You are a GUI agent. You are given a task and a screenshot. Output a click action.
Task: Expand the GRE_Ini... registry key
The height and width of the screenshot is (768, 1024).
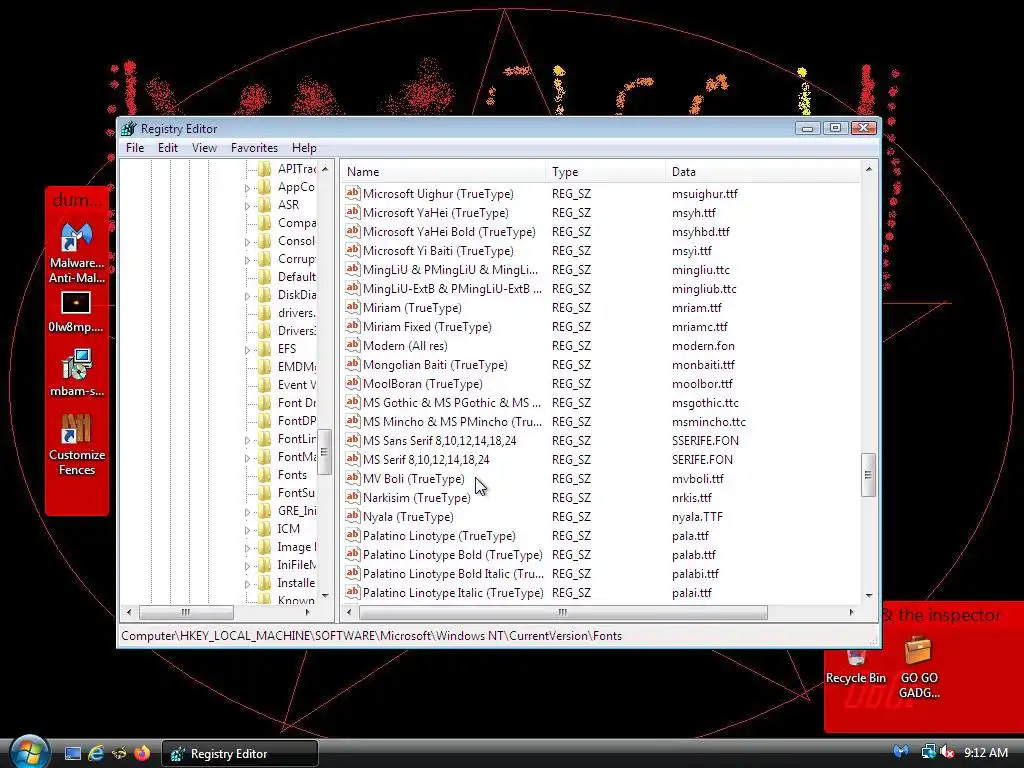click(x=248, y=512)
